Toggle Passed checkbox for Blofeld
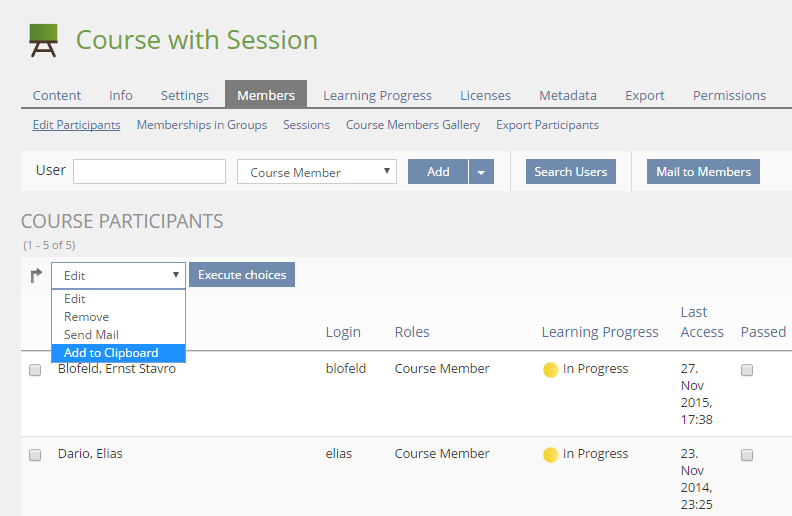This screenshot has height=516, width=792. point(747,370)
